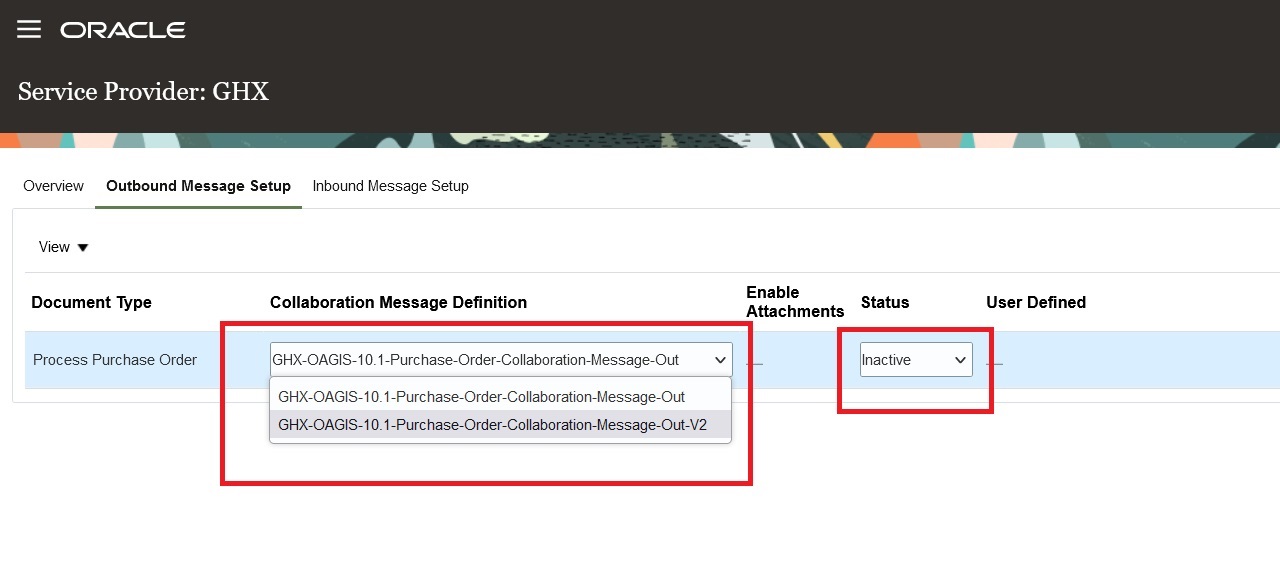Expand the Collaboration Message Definition dropdown
1280x576 pixels.
point(501,360)
